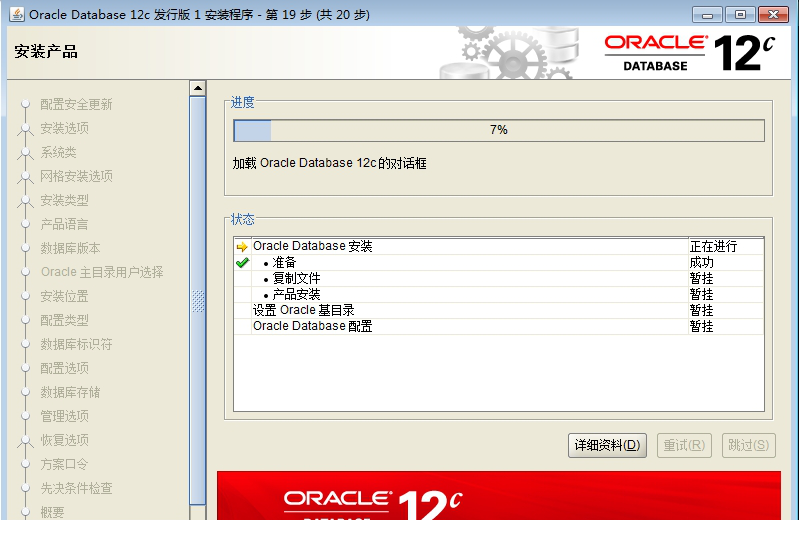
Task: Select the 概要 step
Action: (x=52, y=512)
